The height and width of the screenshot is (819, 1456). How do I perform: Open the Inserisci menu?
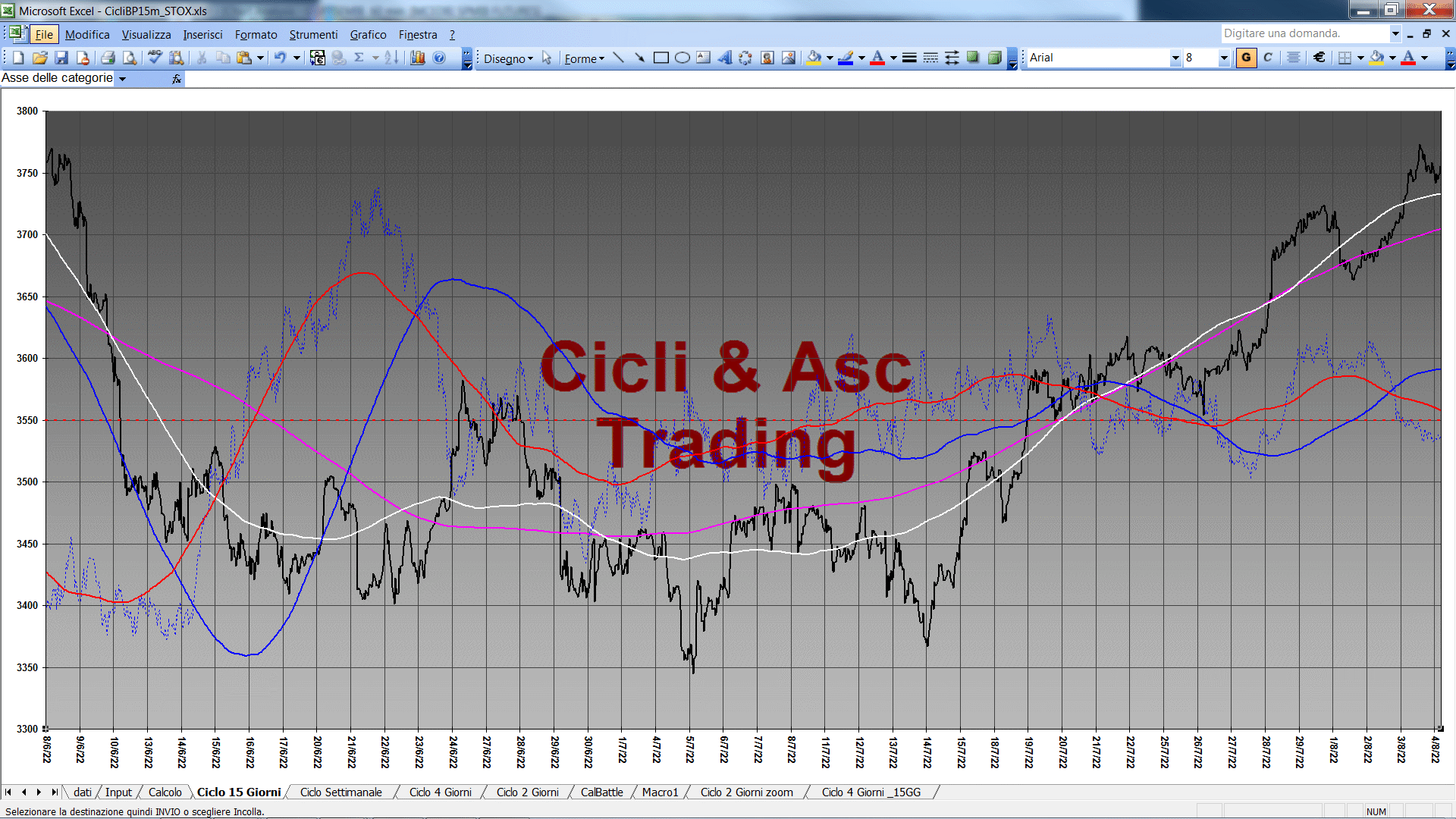pyautogui.click(x=202, y=34)
